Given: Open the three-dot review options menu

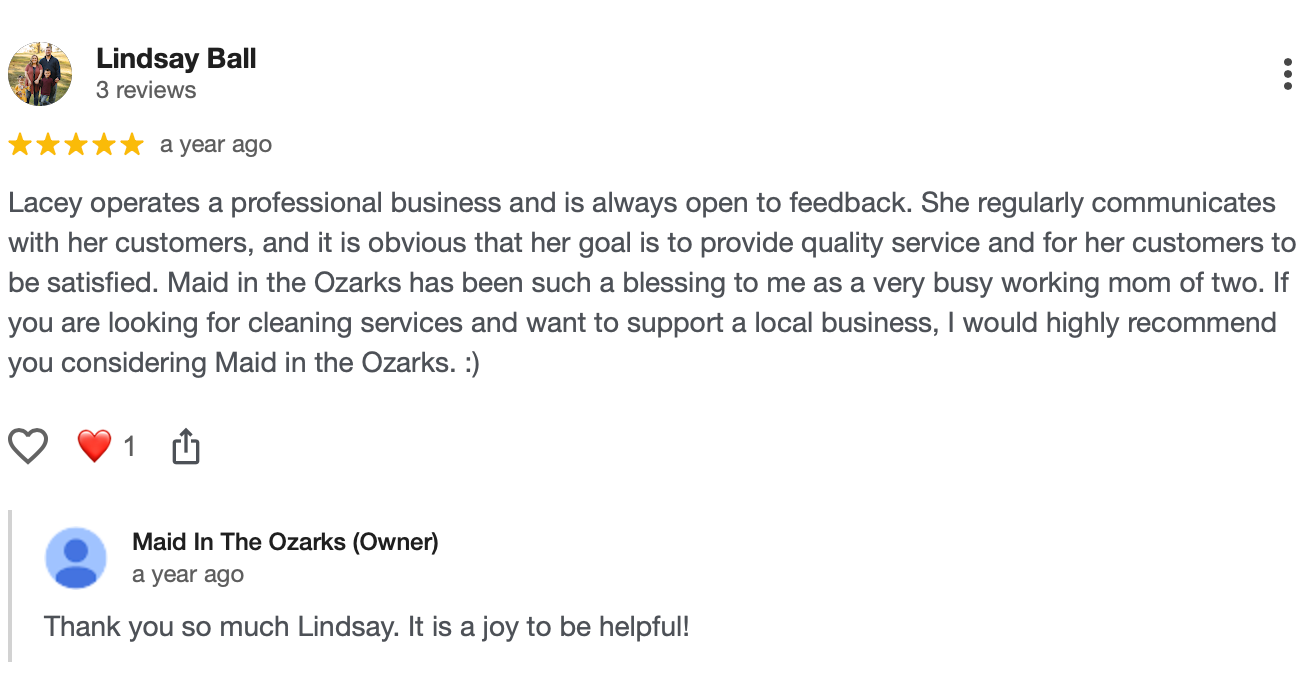Looking at the screenshot, I should [1287, 73].
